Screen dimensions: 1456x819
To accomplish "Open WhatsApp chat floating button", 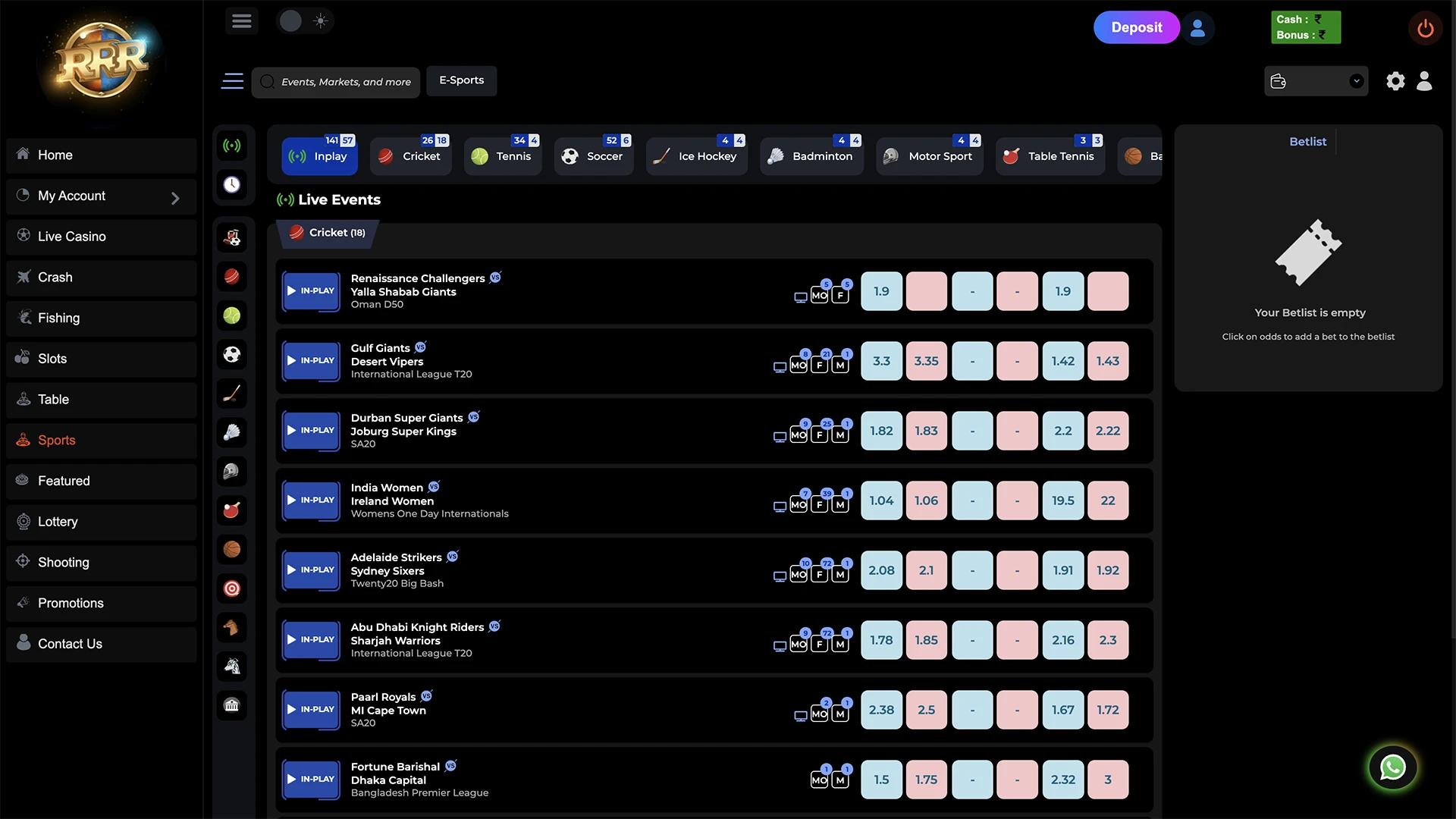I will click(x=1392, y=767).
